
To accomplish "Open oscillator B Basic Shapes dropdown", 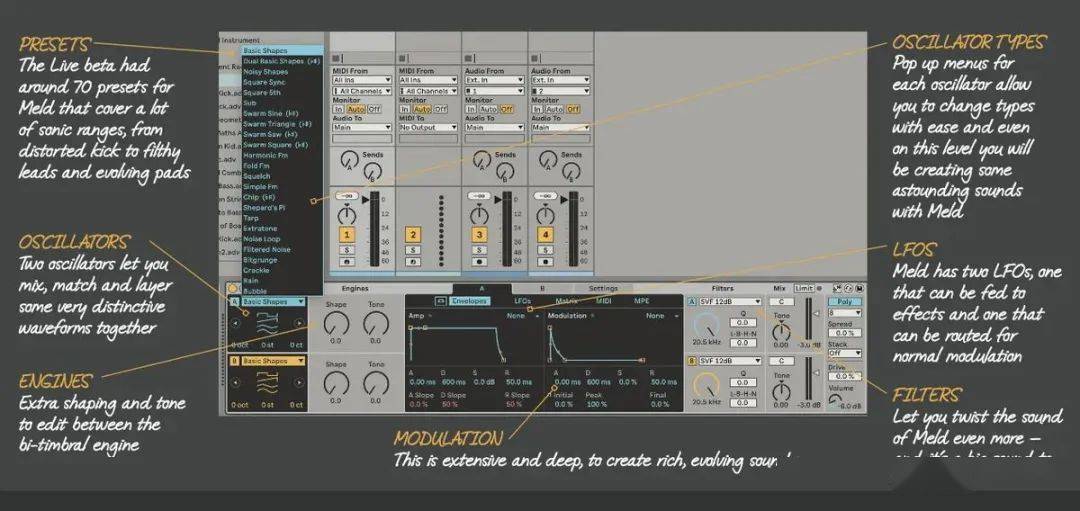I will tap(273, 361).
